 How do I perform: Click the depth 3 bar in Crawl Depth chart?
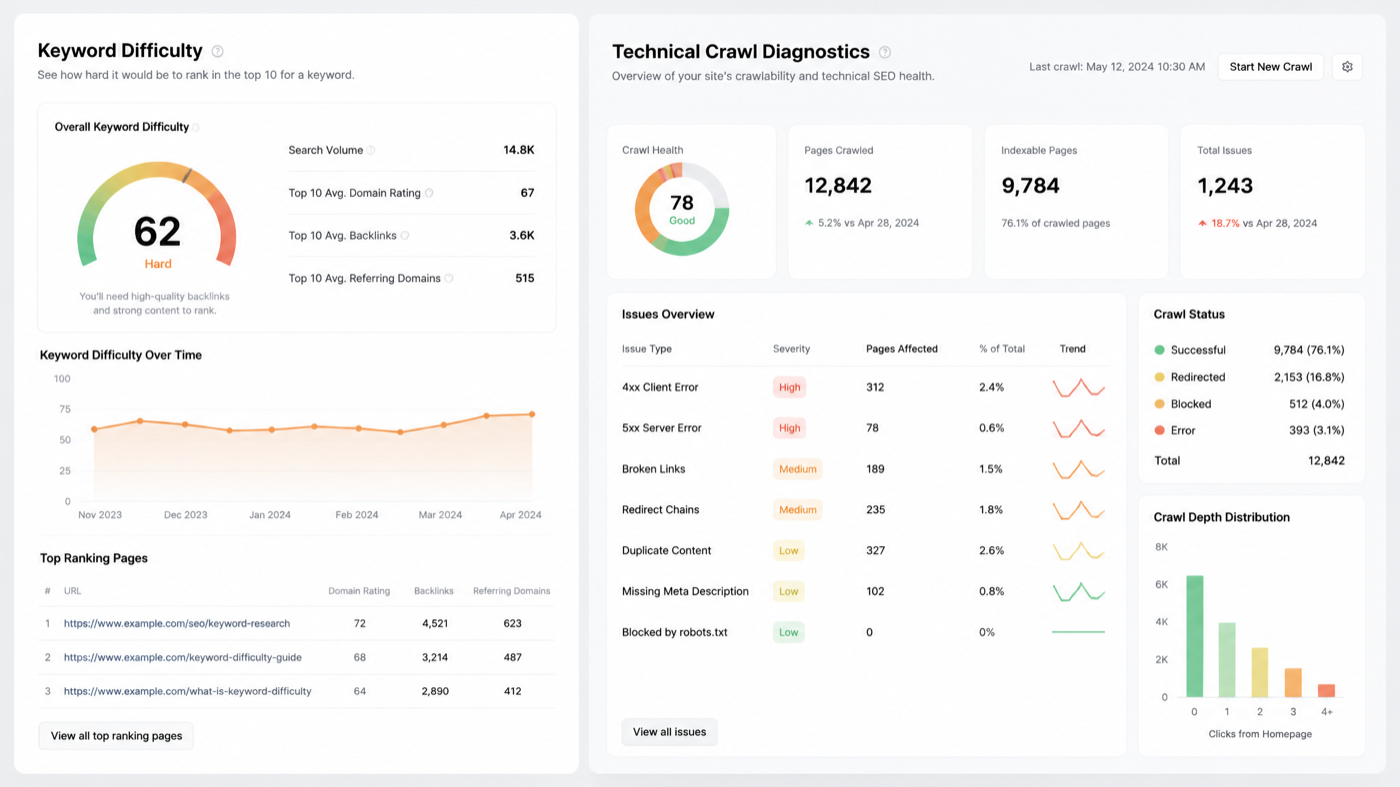[1293, 683]
